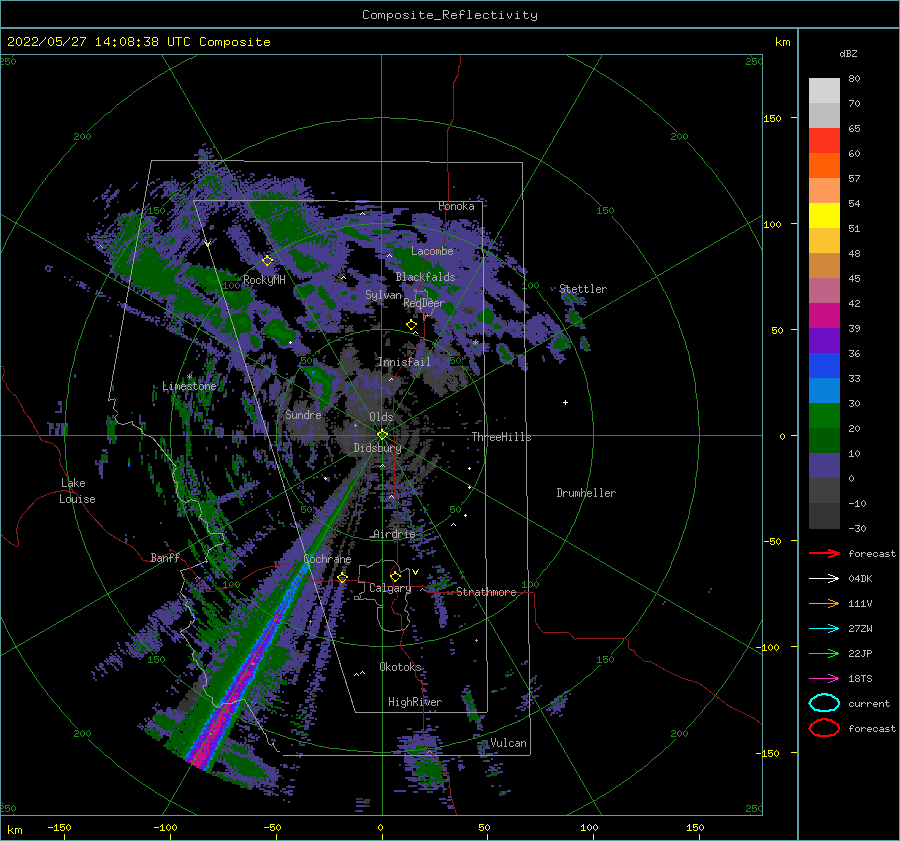Screen dimensions: 900x841
Task: Click the 18TS legend label
Action: 860,679
